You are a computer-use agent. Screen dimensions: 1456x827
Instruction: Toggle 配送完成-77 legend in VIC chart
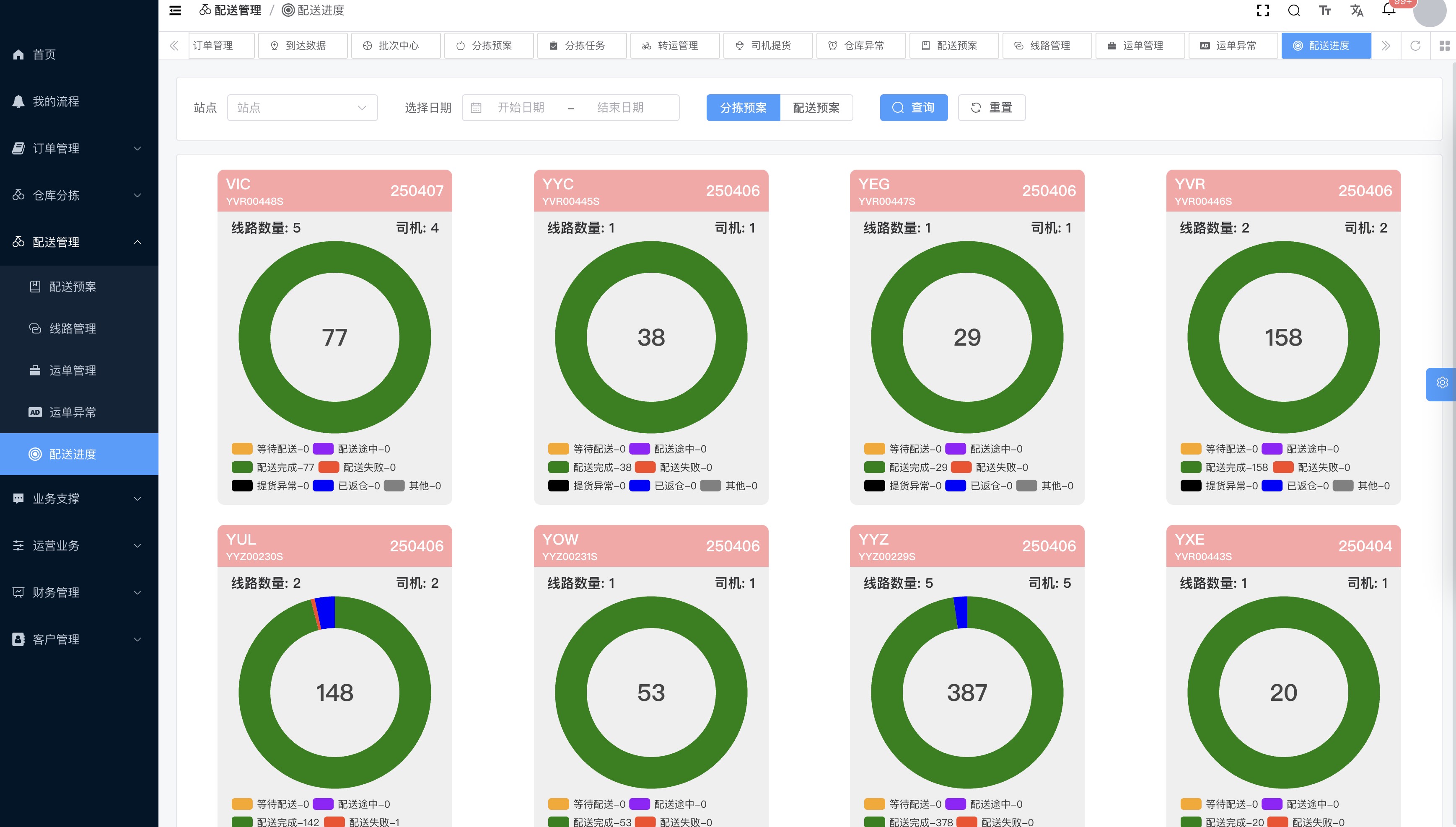[x=273, y=467]
